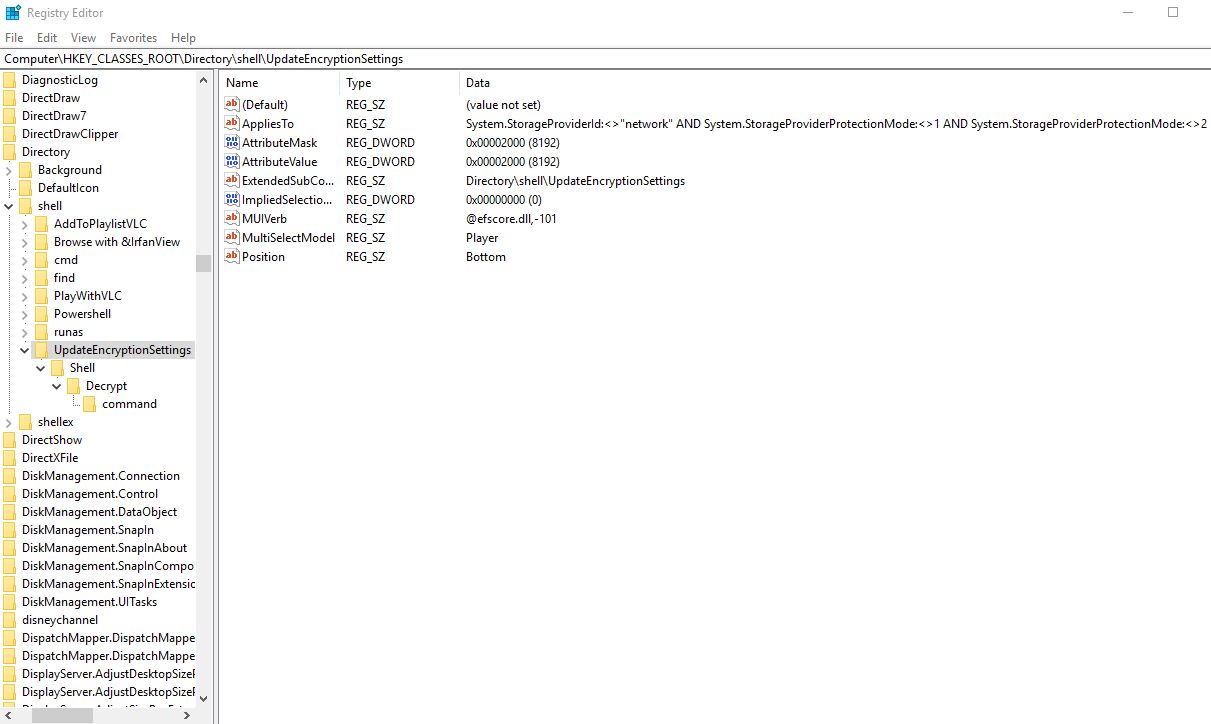The height and width of the screenshot is (724, 1211).
Task: Collapse the UpdateEncryptionSettings key
Action: coord(24,350)
